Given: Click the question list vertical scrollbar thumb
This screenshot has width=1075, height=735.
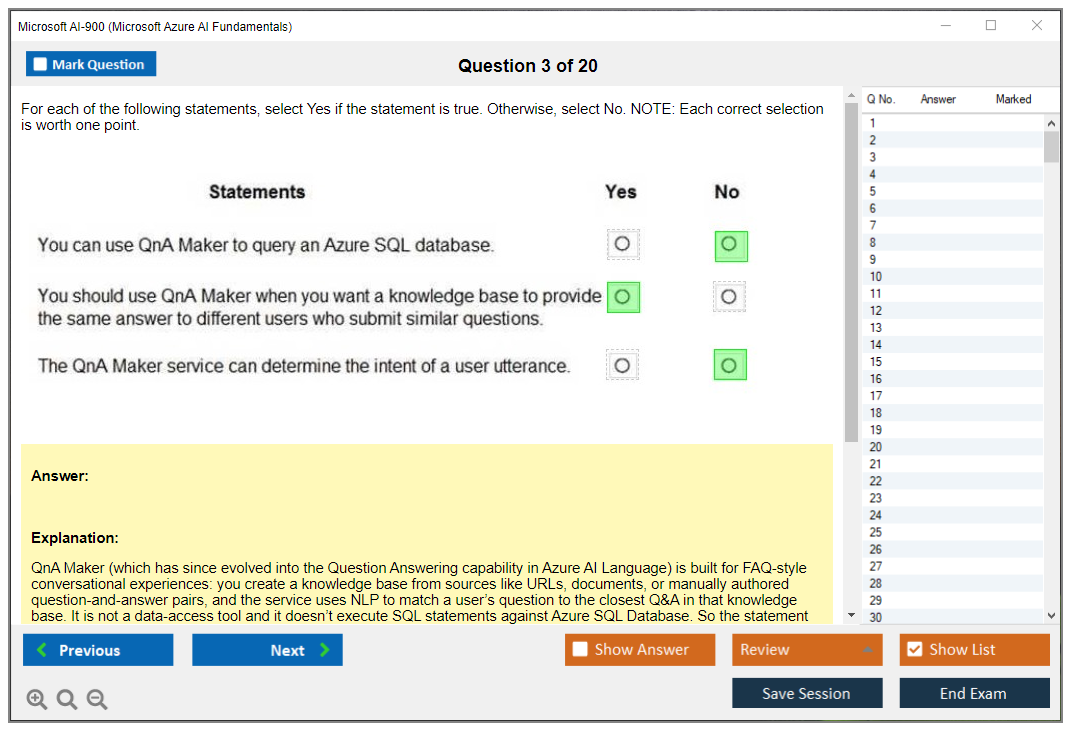Looking at the screenshot, I should 1051,146.
